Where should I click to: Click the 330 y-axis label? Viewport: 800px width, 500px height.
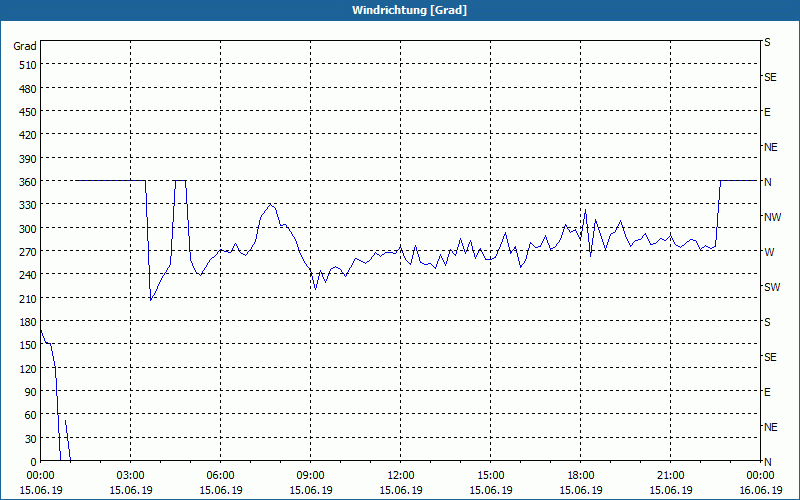(28, 205)
